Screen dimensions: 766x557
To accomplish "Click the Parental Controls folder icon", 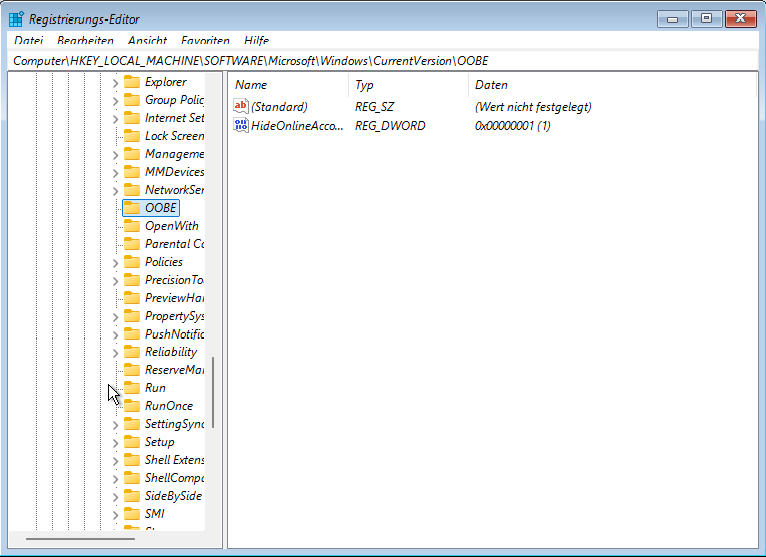I will coord(132,244).
